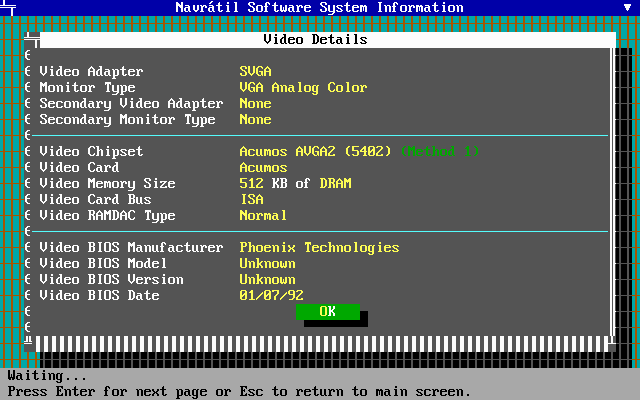Click the Phoenix Technologies manufacturer value
640x400 pixels.
pyautogui.click(x=319, y=248)
